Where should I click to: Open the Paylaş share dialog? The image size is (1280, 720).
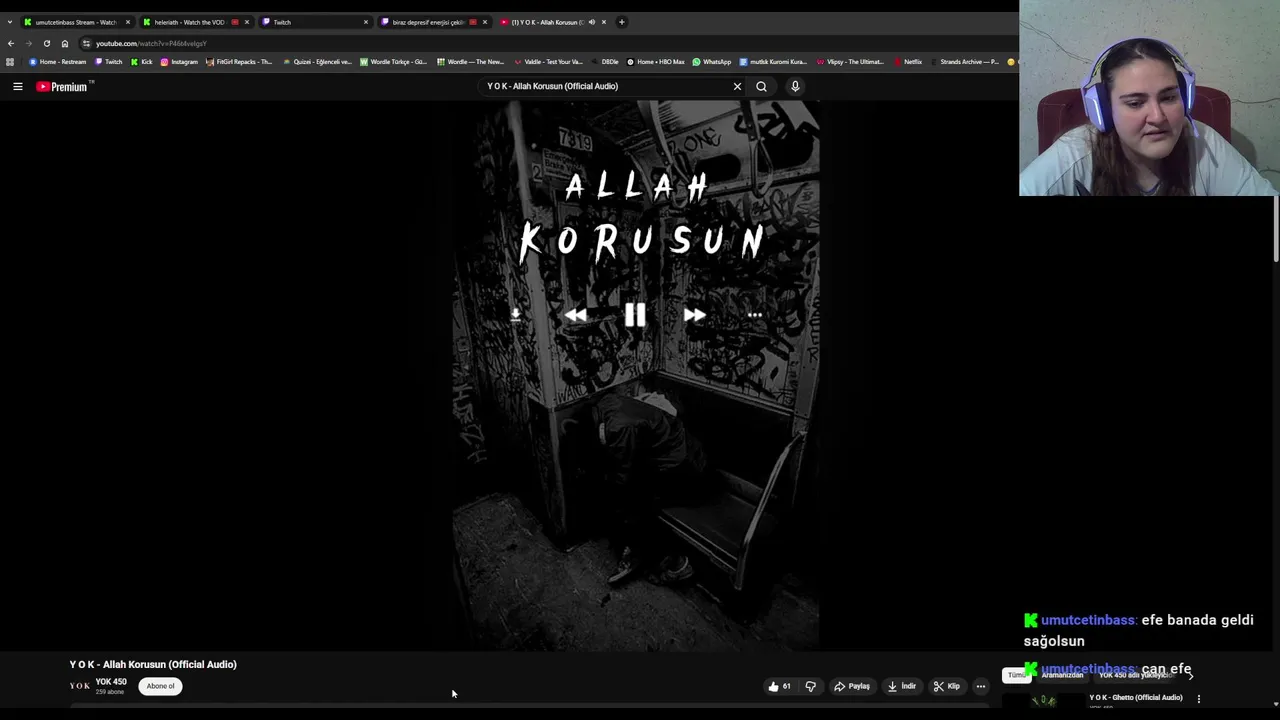point(852,686)
